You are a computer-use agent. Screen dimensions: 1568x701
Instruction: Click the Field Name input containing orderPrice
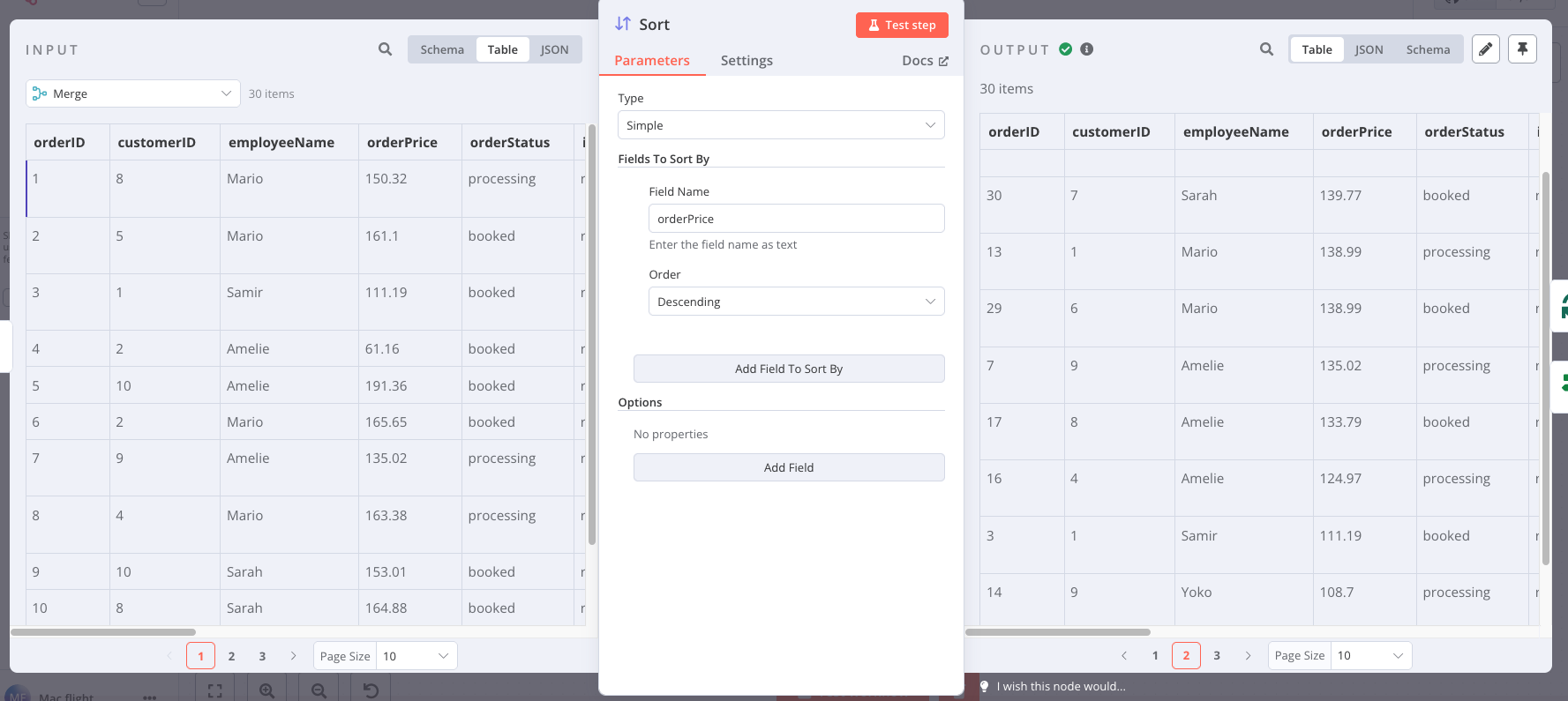pyautogui.click(x=796, y=219)
